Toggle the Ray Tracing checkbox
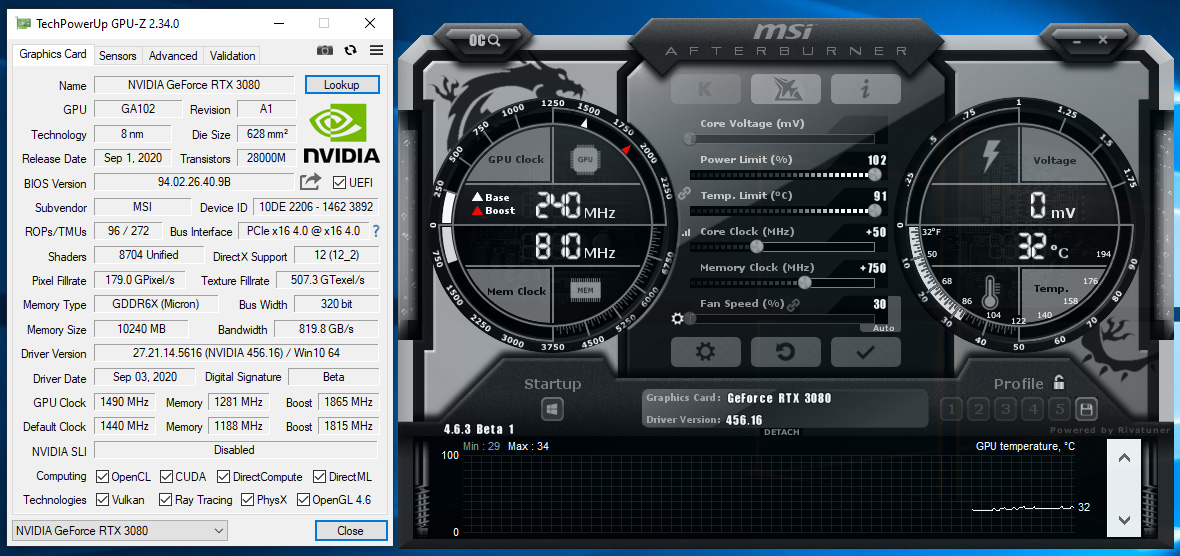 (166, 500)
